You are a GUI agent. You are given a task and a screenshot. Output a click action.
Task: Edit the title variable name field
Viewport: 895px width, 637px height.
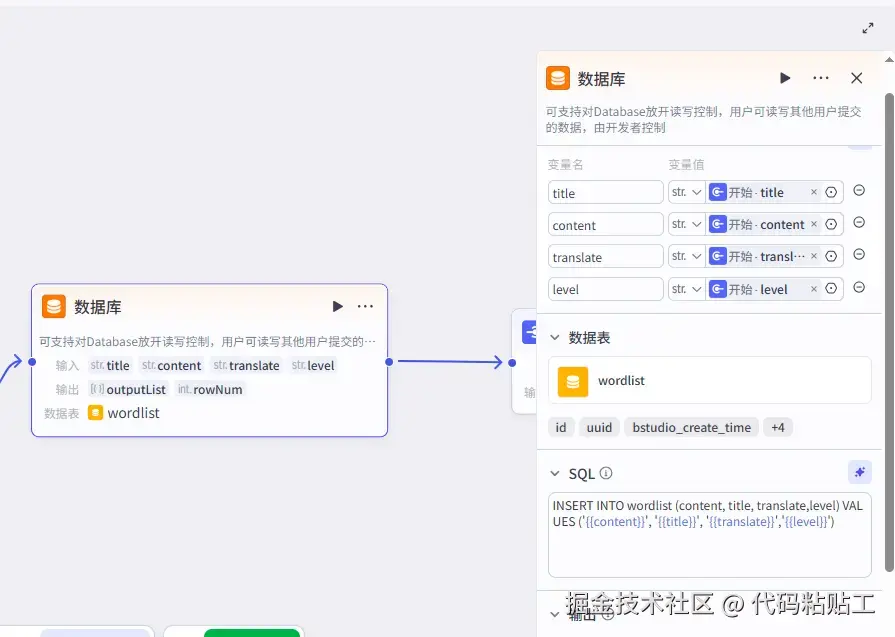pyautogui.click(x=605, y=193)
